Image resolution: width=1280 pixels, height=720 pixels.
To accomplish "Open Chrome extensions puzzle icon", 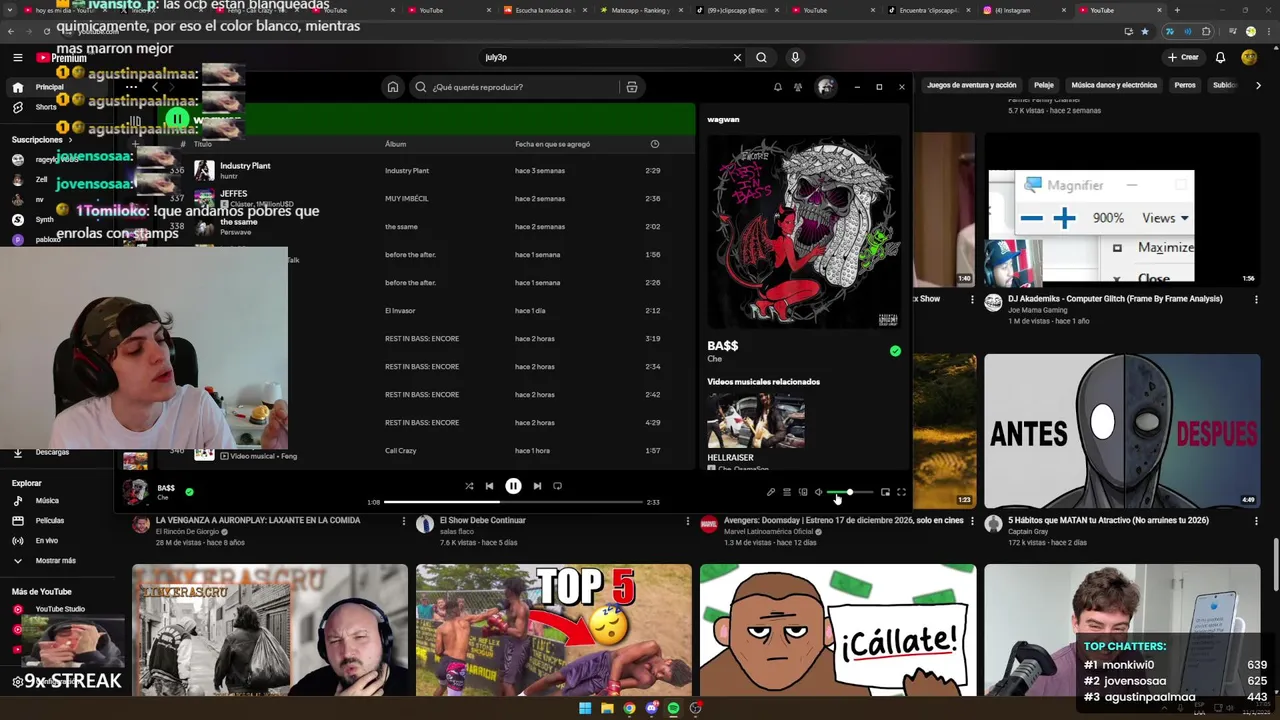I will pyautogui.click(x=1207, y=31).
